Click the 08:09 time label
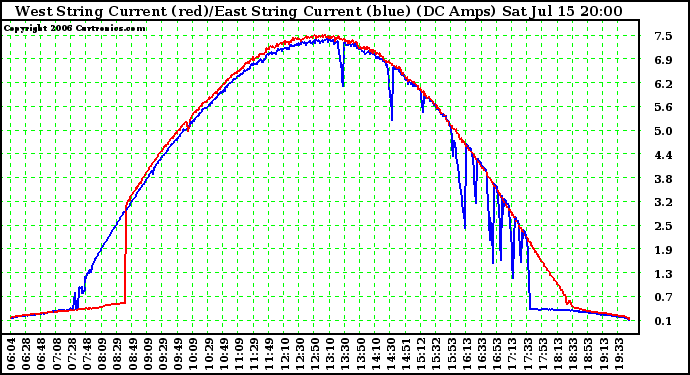Image resolution: width=690 pixels, height=375 pixels. point(102,354)
